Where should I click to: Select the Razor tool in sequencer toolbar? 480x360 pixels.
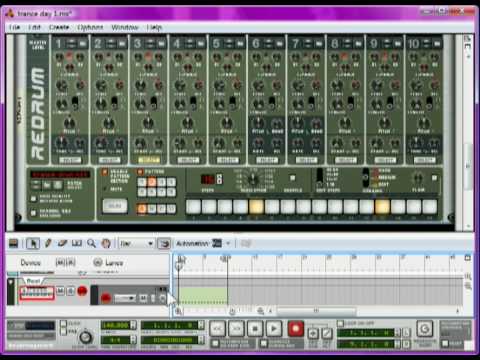[x=77, y=243]
